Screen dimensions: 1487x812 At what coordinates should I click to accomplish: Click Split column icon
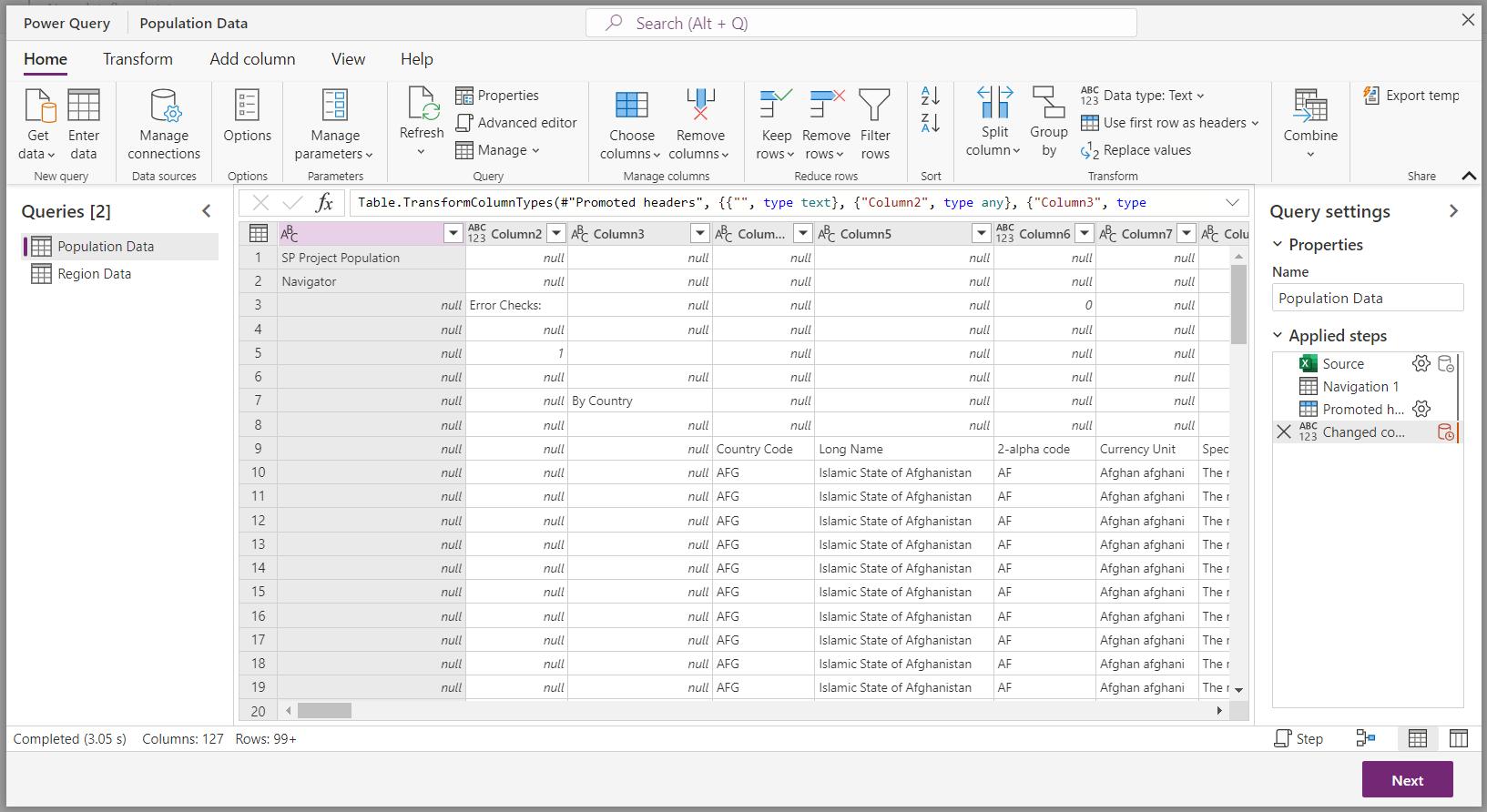point(994,103)
